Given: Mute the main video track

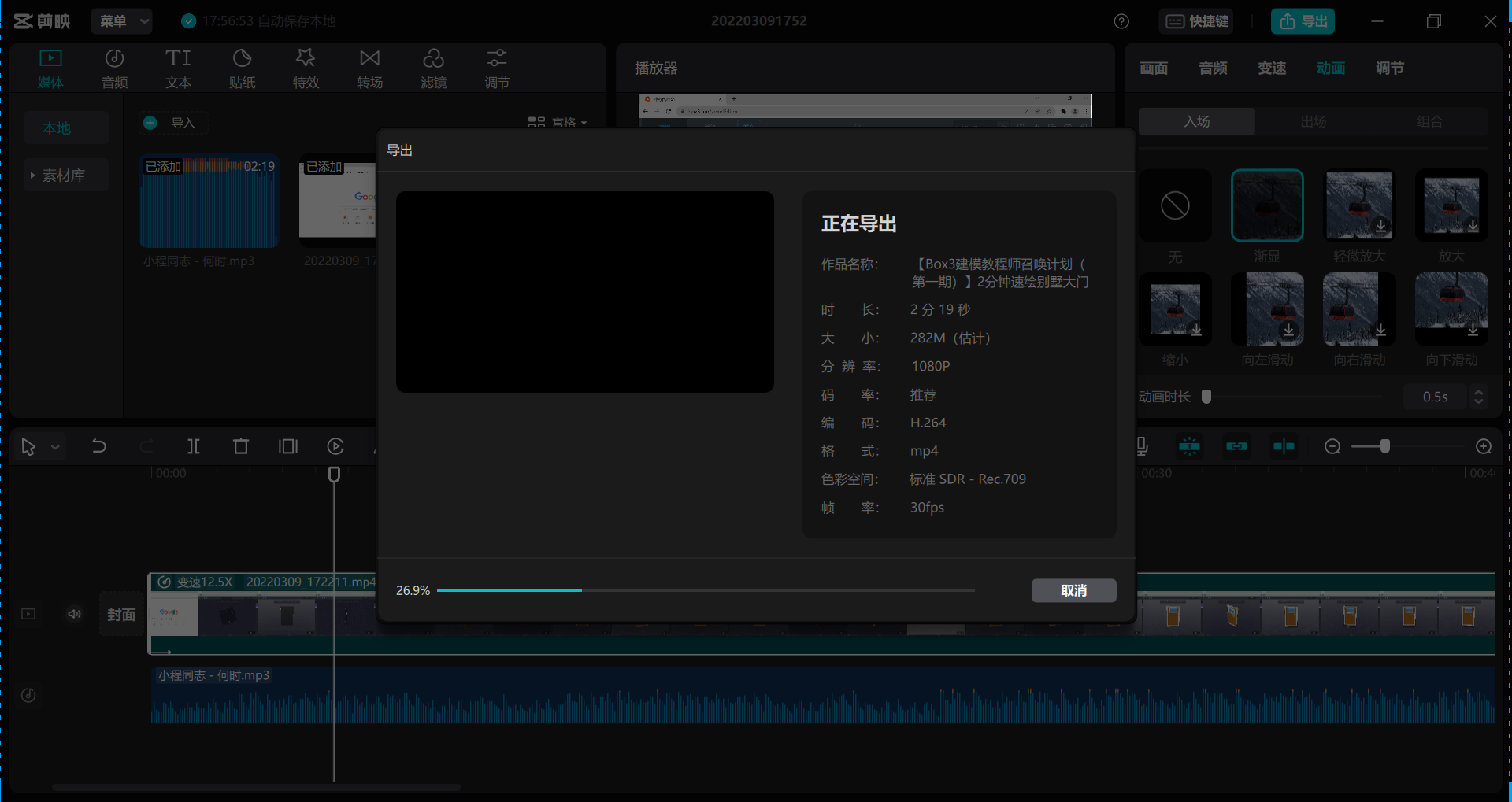Looking at the screenshot, I should tap(74, 614).
